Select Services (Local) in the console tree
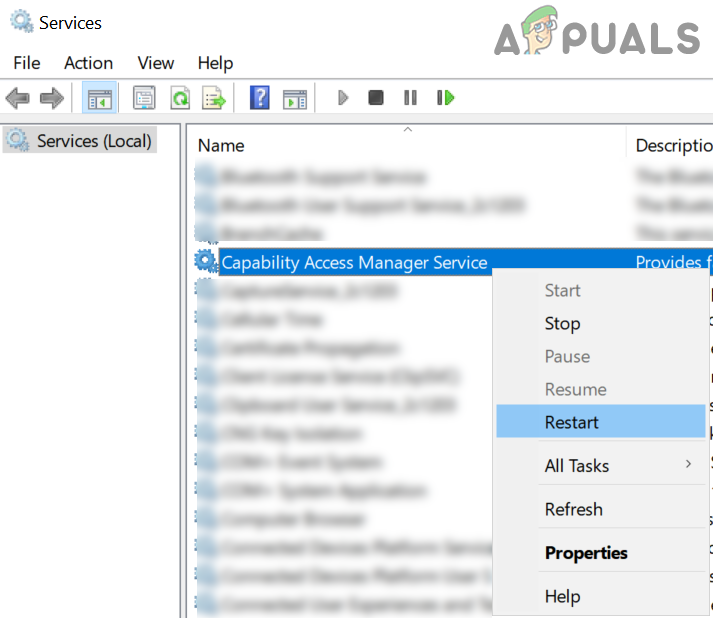The image size is (713, 618). 80,141
